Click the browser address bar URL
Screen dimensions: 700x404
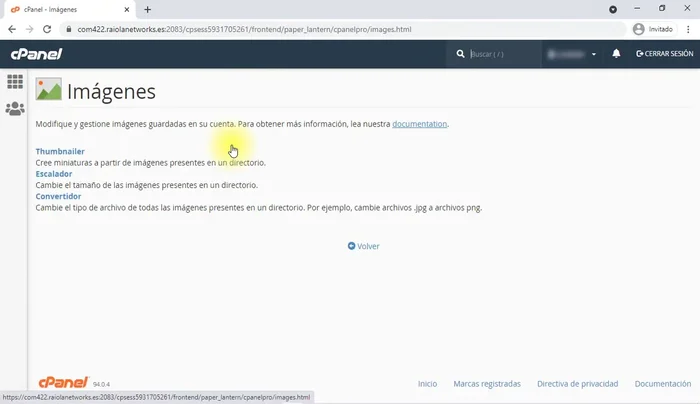(x=245, y=29)
